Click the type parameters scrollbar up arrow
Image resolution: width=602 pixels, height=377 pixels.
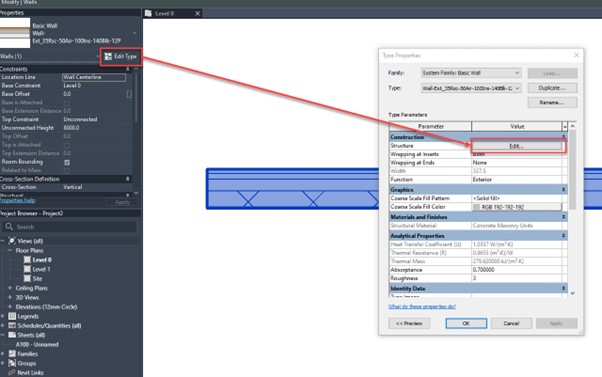pyautogui.click(x=572, y=126)
